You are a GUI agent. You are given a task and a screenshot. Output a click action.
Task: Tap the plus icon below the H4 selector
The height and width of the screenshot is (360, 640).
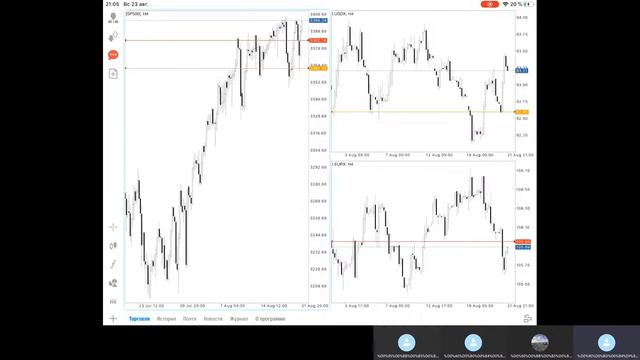point(113,318)
